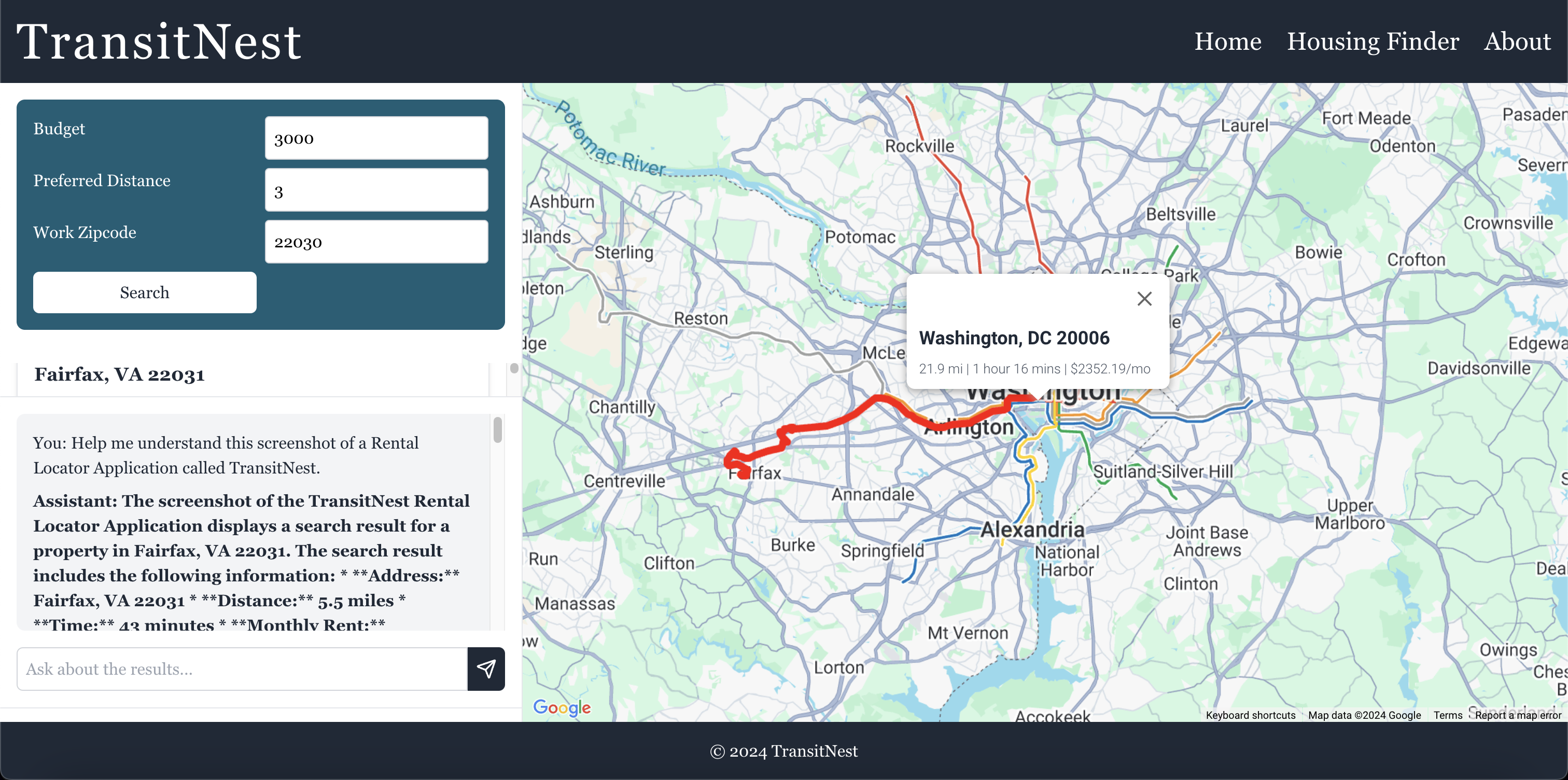
Task: Click the Reston label on the map
Action: coord(701,318)
